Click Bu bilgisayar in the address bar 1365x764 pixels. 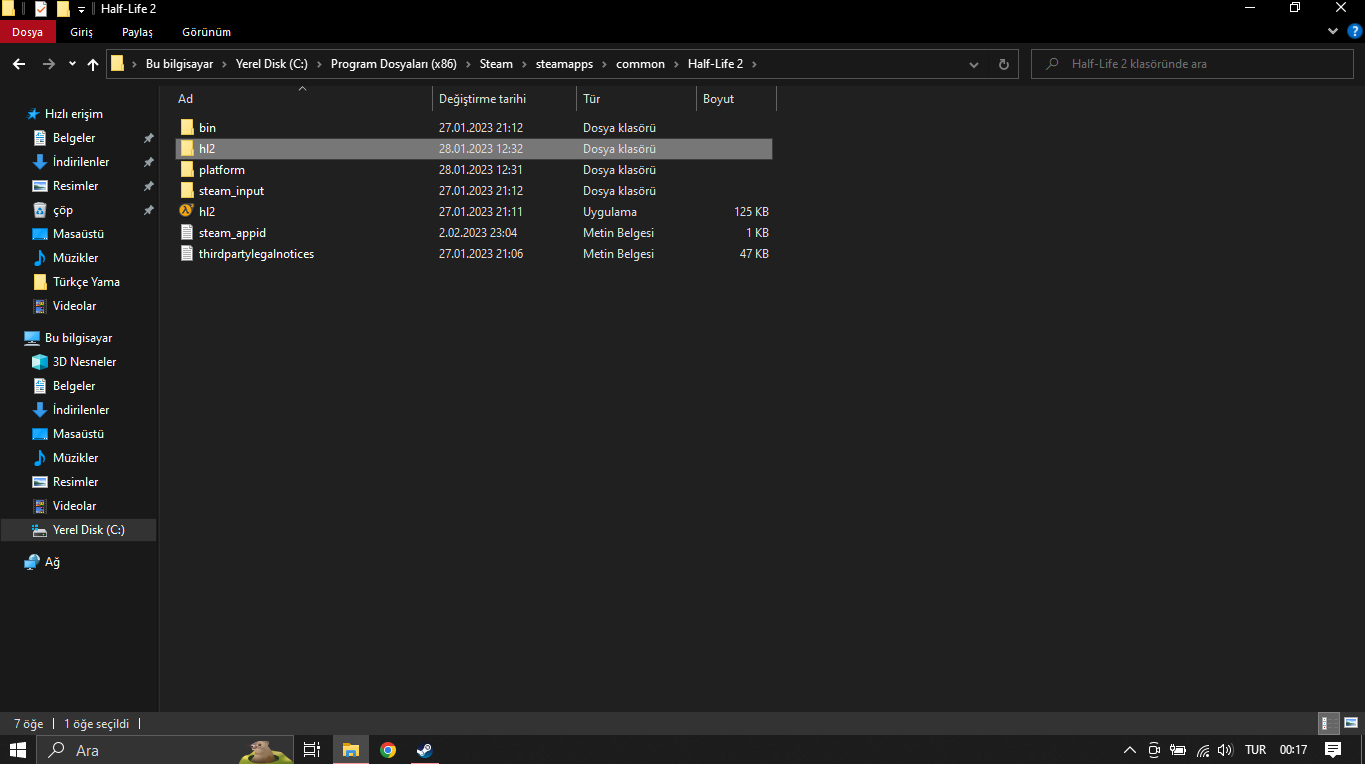(x=179, y=64)
